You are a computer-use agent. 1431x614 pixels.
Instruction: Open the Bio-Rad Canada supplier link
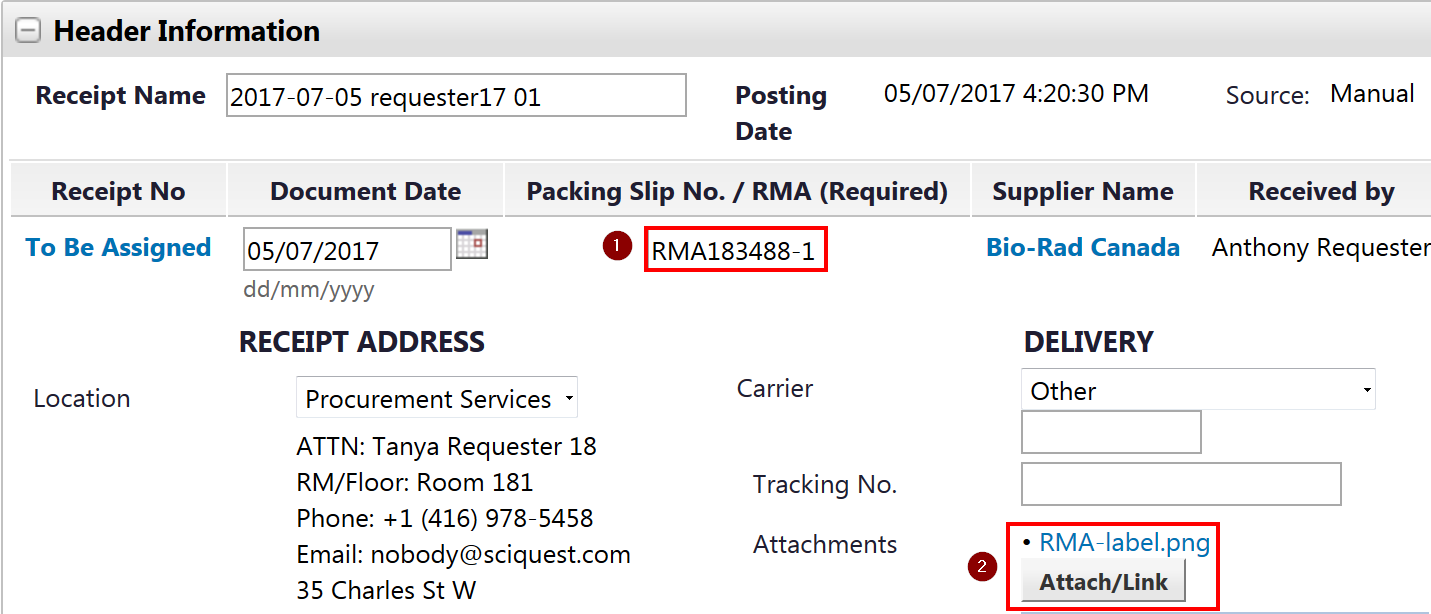1082,248
